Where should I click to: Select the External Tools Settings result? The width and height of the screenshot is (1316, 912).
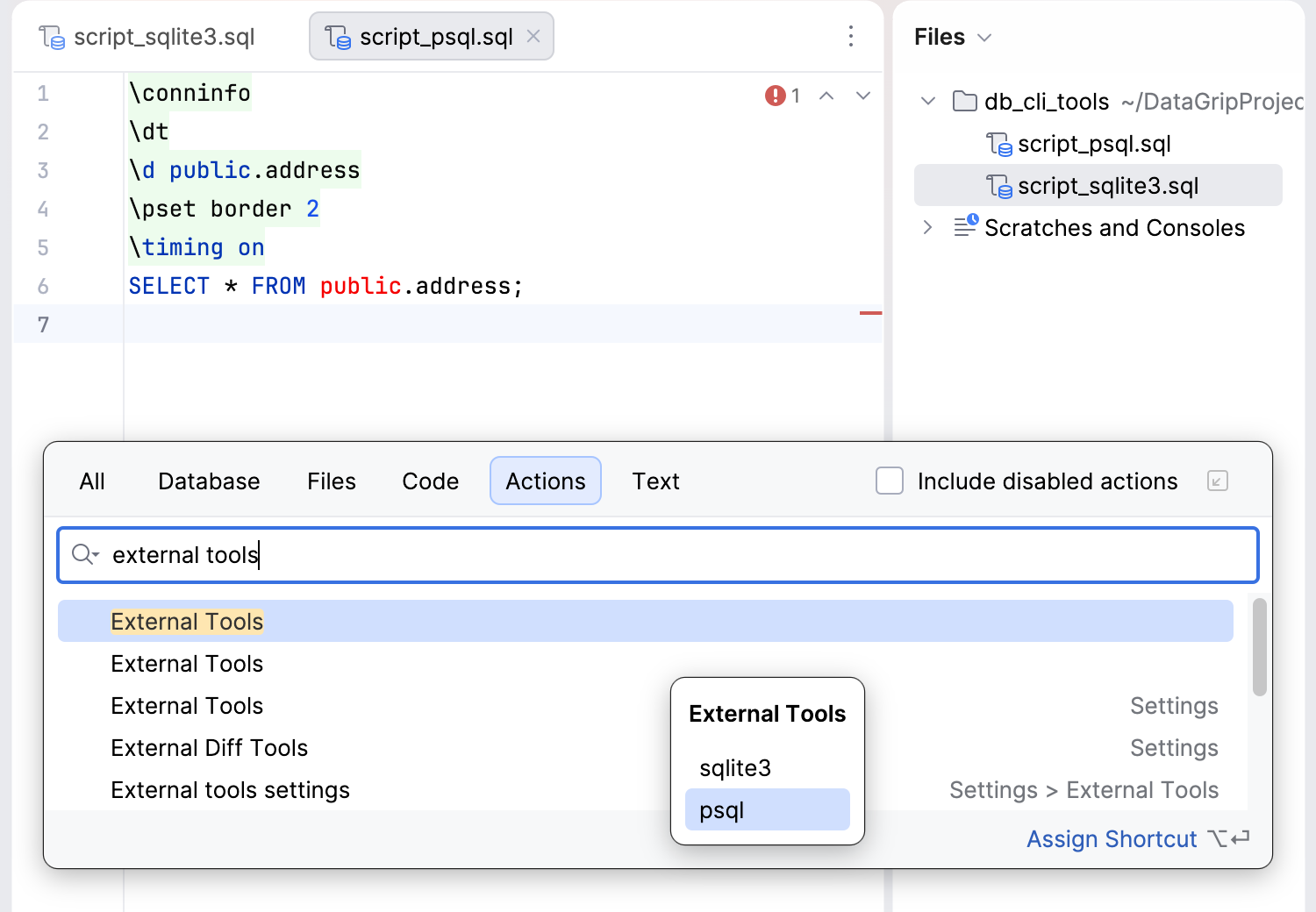coord(646,705)
